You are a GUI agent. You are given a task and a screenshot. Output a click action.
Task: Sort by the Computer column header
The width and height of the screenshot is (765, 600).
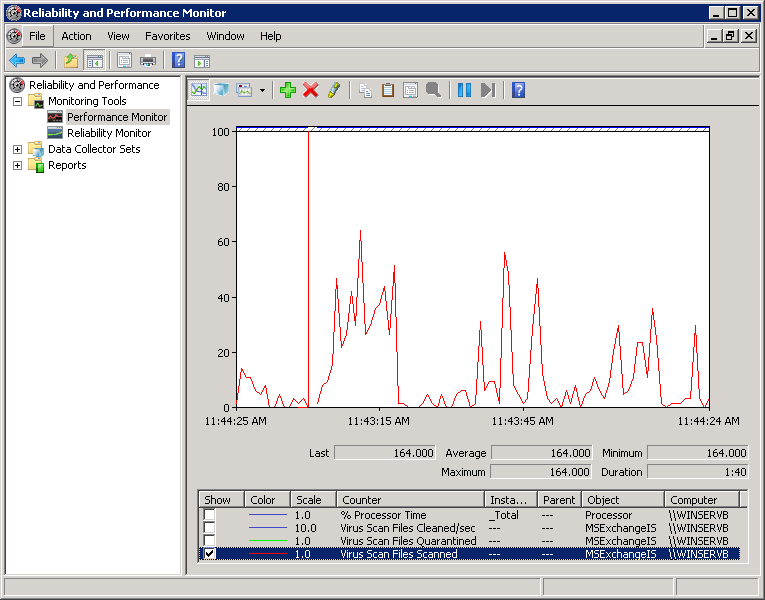point(702,500)
